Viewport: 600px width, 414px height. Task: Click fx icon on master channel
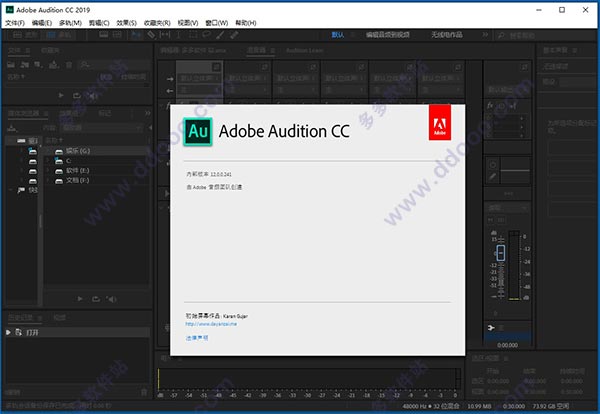(490, 105)
